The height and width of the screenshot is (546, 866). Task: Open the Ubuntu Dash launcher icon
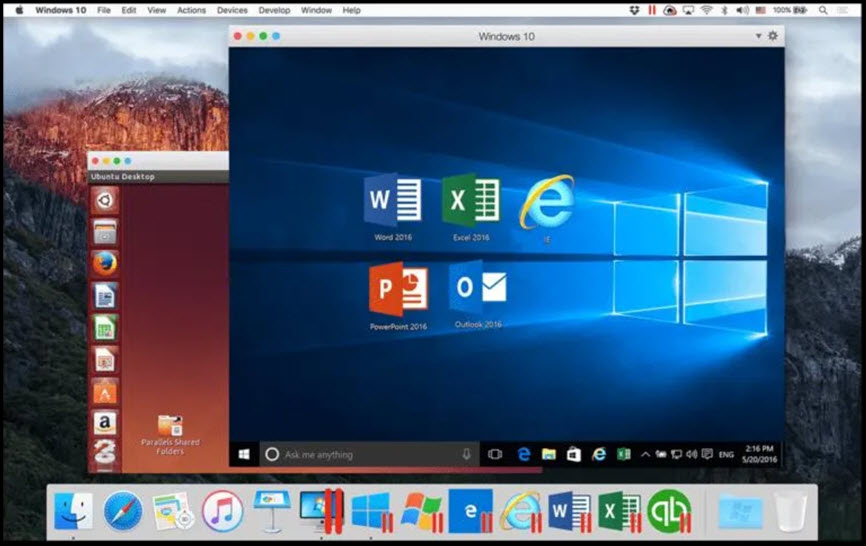105,200
